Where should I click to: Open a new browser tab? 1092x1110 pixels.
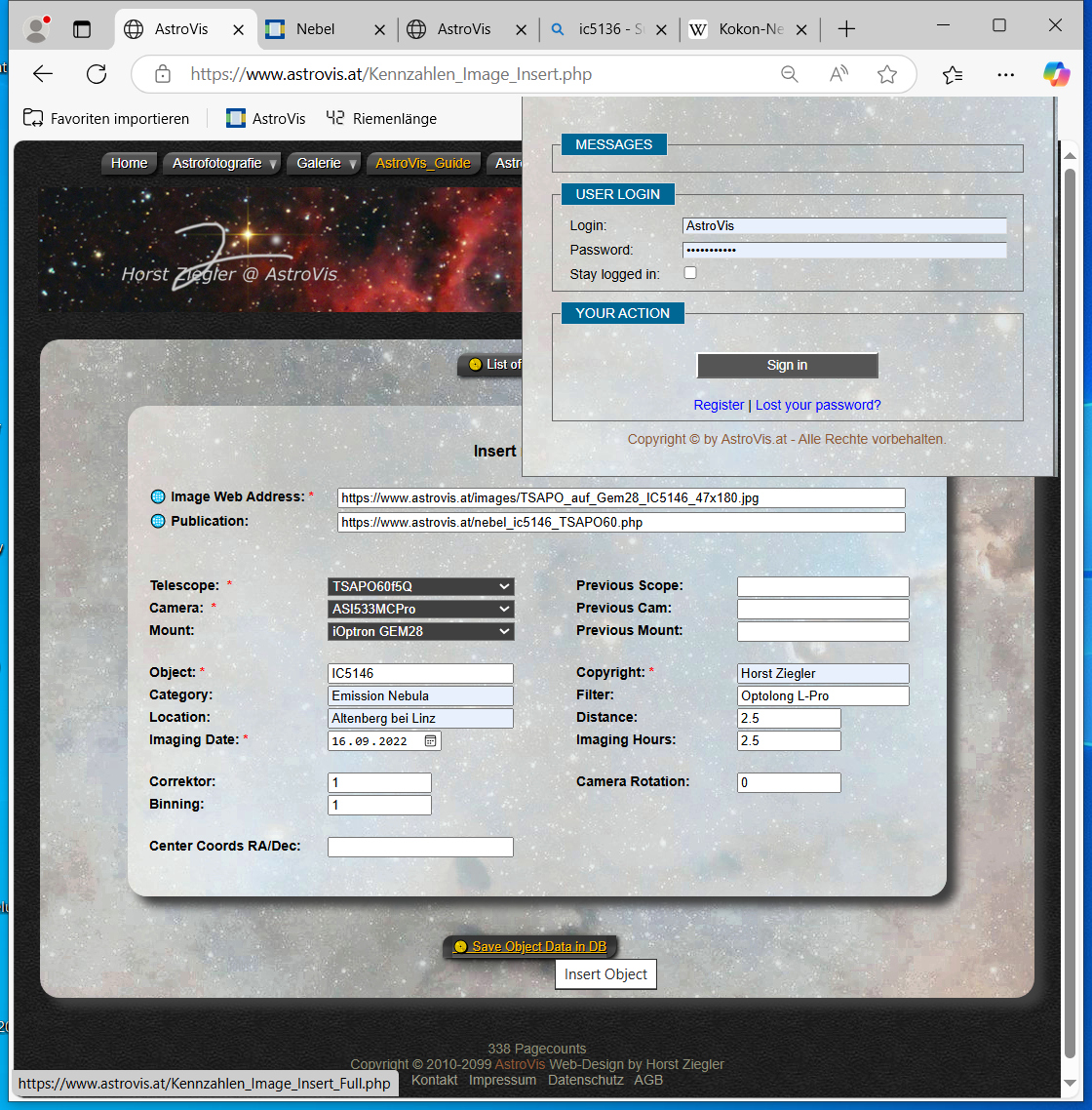[x=846, y=29]
